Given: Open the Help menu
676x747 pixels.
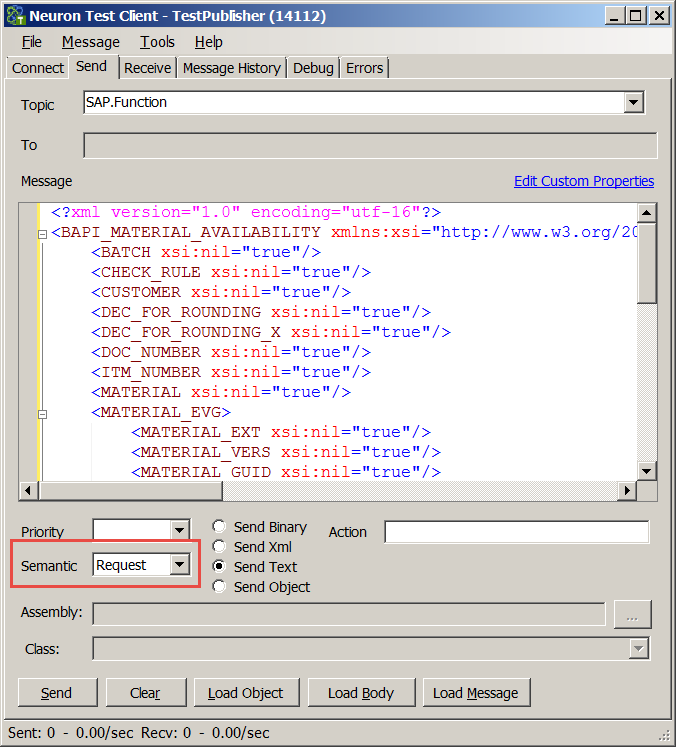Looking at the screenshot, I should (x=209, y=42).
